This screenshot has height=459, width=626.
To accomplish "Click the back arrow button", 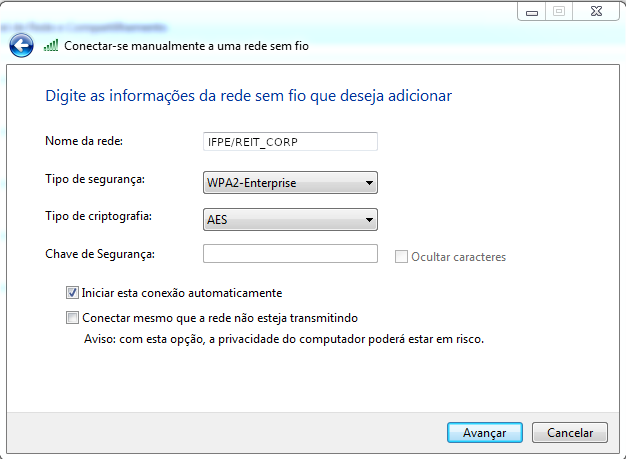I will (x=21, y=45).
